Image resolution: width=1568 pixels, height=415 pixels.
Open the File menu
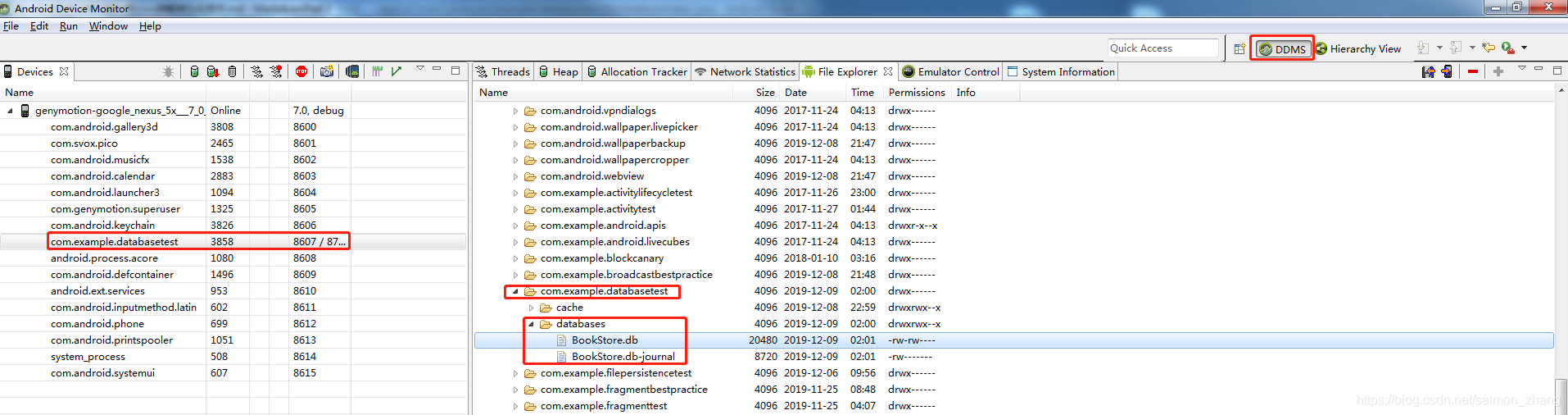coord(11,26)
